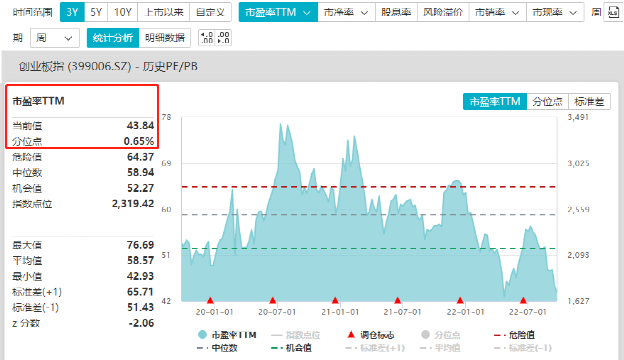Toggle 调仓标志 markers in chart legend
Viewport: 624px width, 360px height.
click(370, 335)
